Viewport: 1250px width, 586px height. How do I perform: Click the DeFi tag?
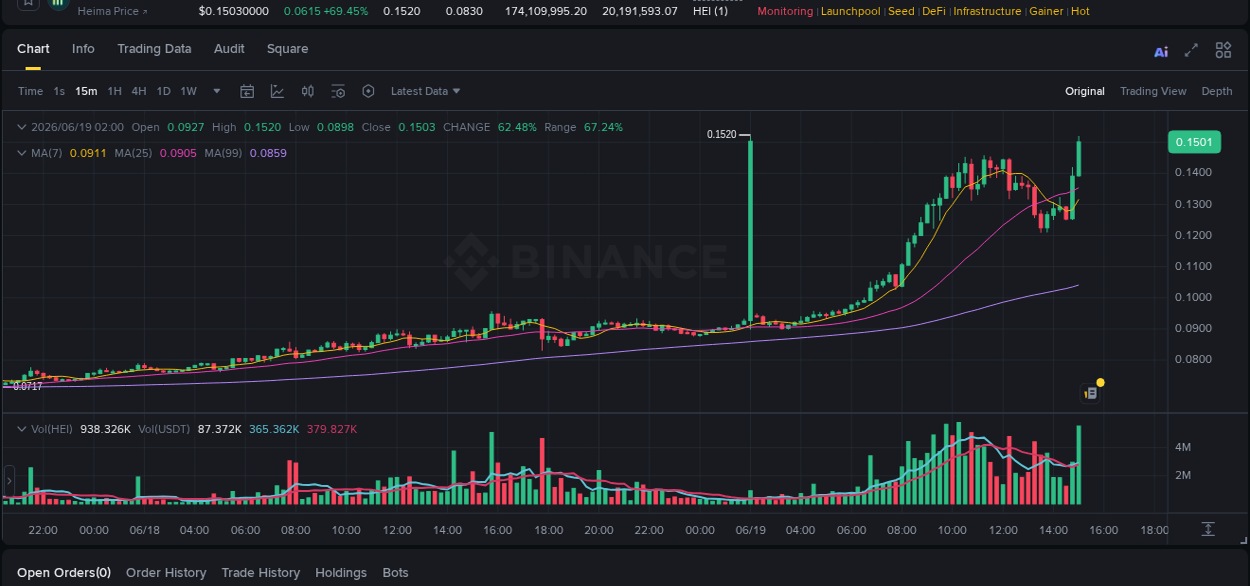point(934,11)
